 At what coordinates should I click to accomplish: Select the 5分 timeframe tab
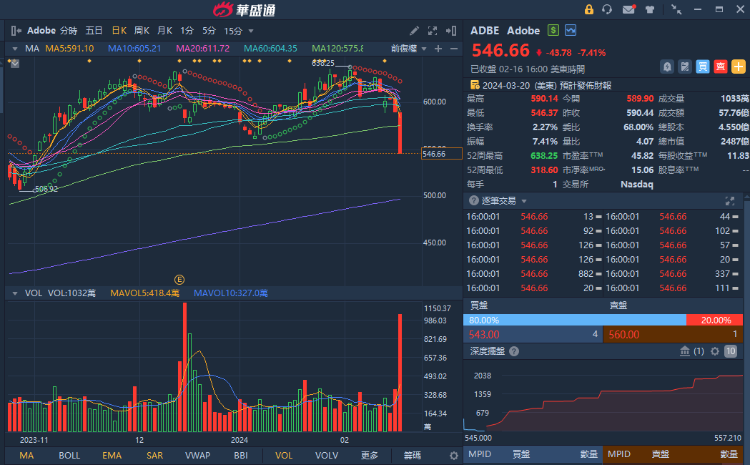(209, 30)
